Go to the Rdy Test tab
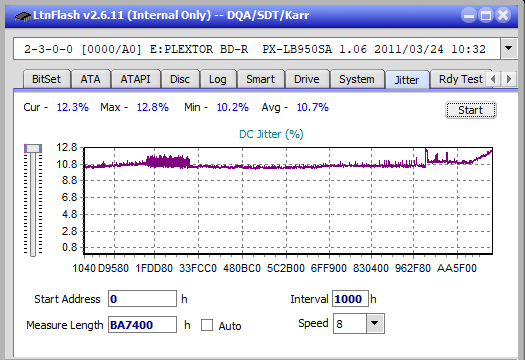This screenshot has height=360, width=525. 461,79
